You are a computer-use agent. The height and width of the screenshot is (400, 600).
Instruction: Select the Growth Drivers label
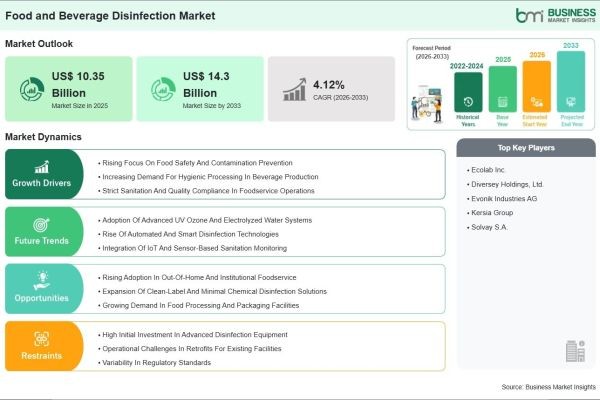pos(41,183)
